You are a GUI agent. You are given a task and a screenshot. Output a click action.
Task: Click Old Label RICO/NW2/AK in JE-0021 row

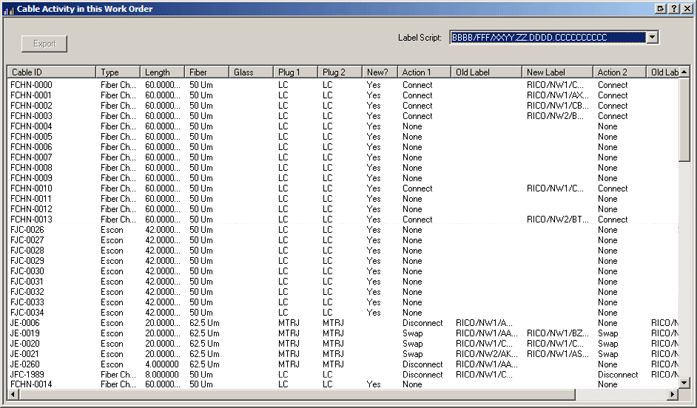[486, 354]
